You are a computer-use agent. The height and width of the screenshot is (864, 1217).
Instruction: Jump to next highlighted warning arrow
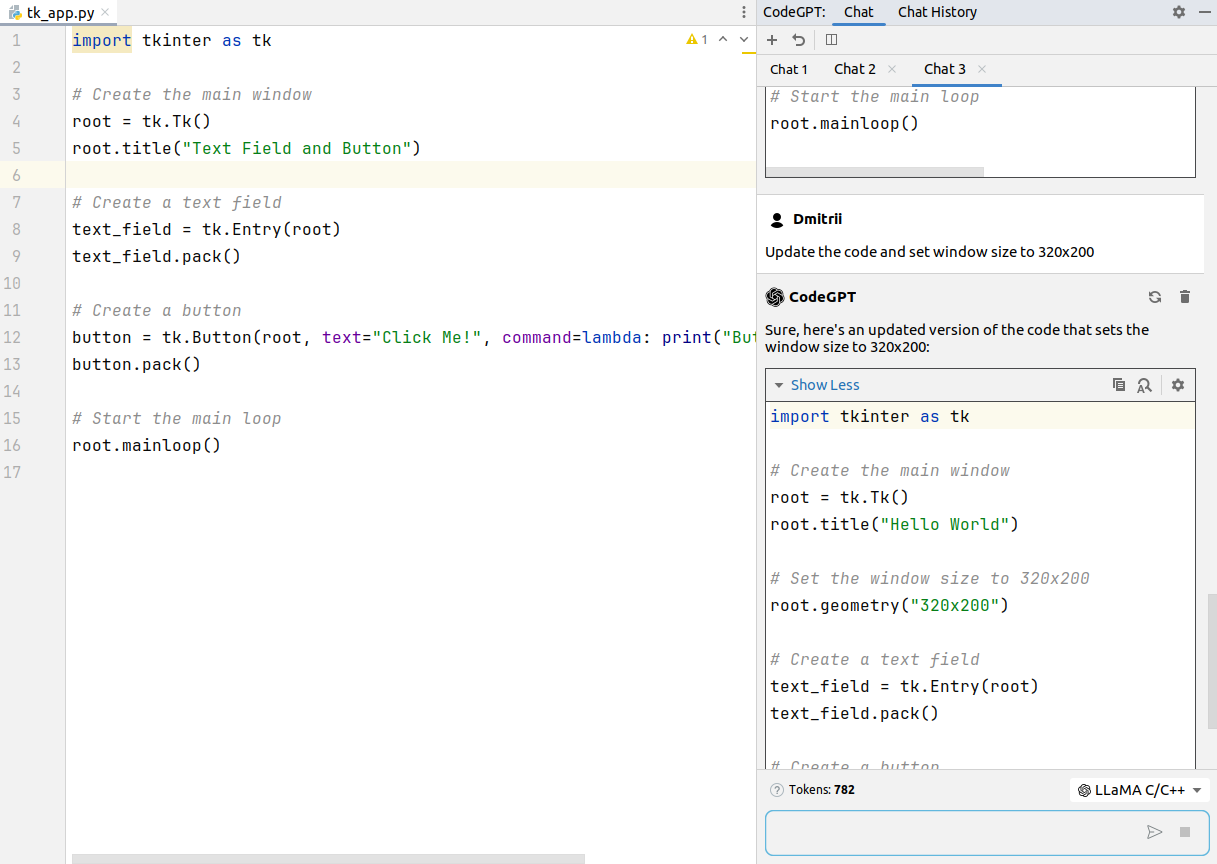click(744, 40)
